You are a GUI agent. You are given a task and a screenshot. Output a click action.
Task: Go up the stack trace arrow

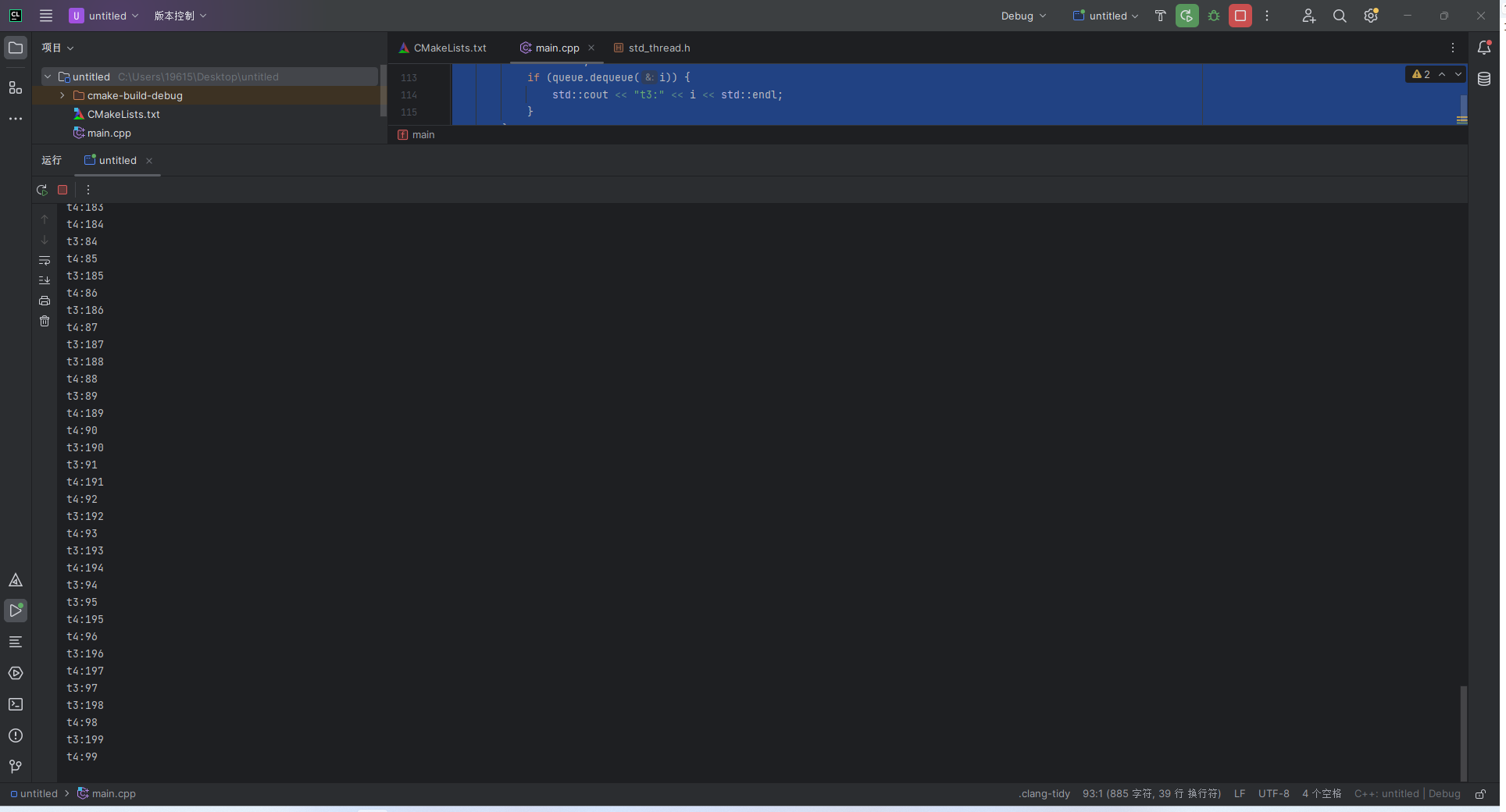coord(45,219)
